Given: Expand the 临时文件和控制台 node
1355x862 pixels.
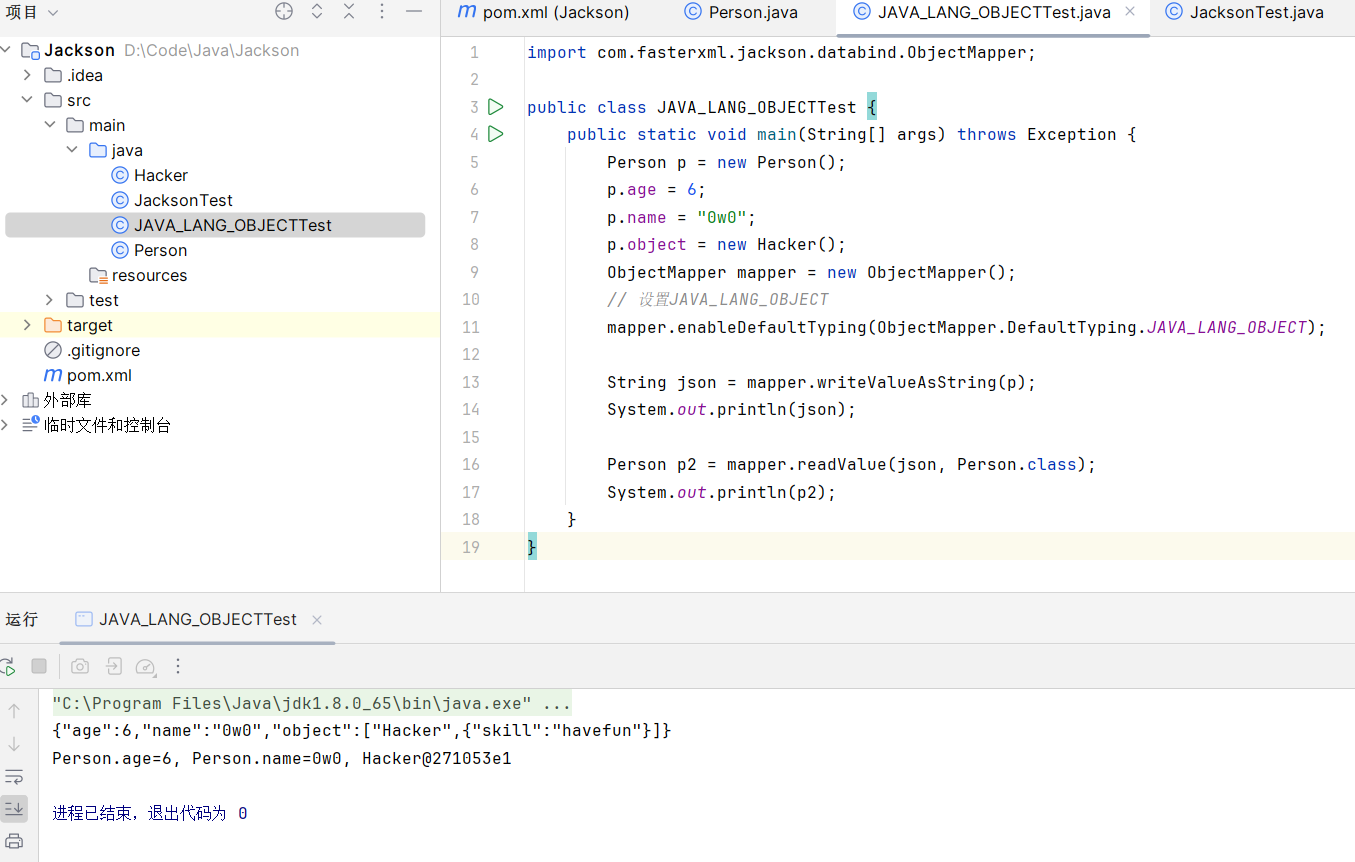Looking at the screenshot, I should coord(5,425).
